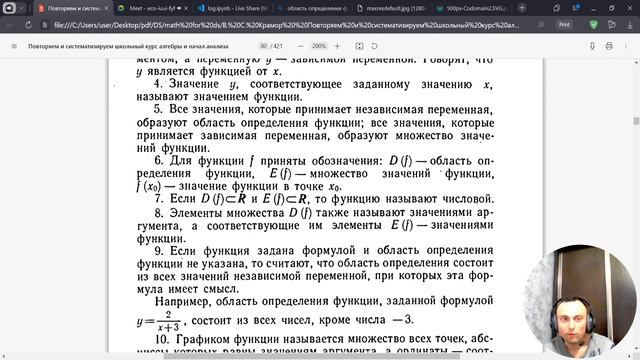The width and height of the screenshot is (640, 360).
Task: Open the extensions icon beside the shield
Action: coord(611,25)
